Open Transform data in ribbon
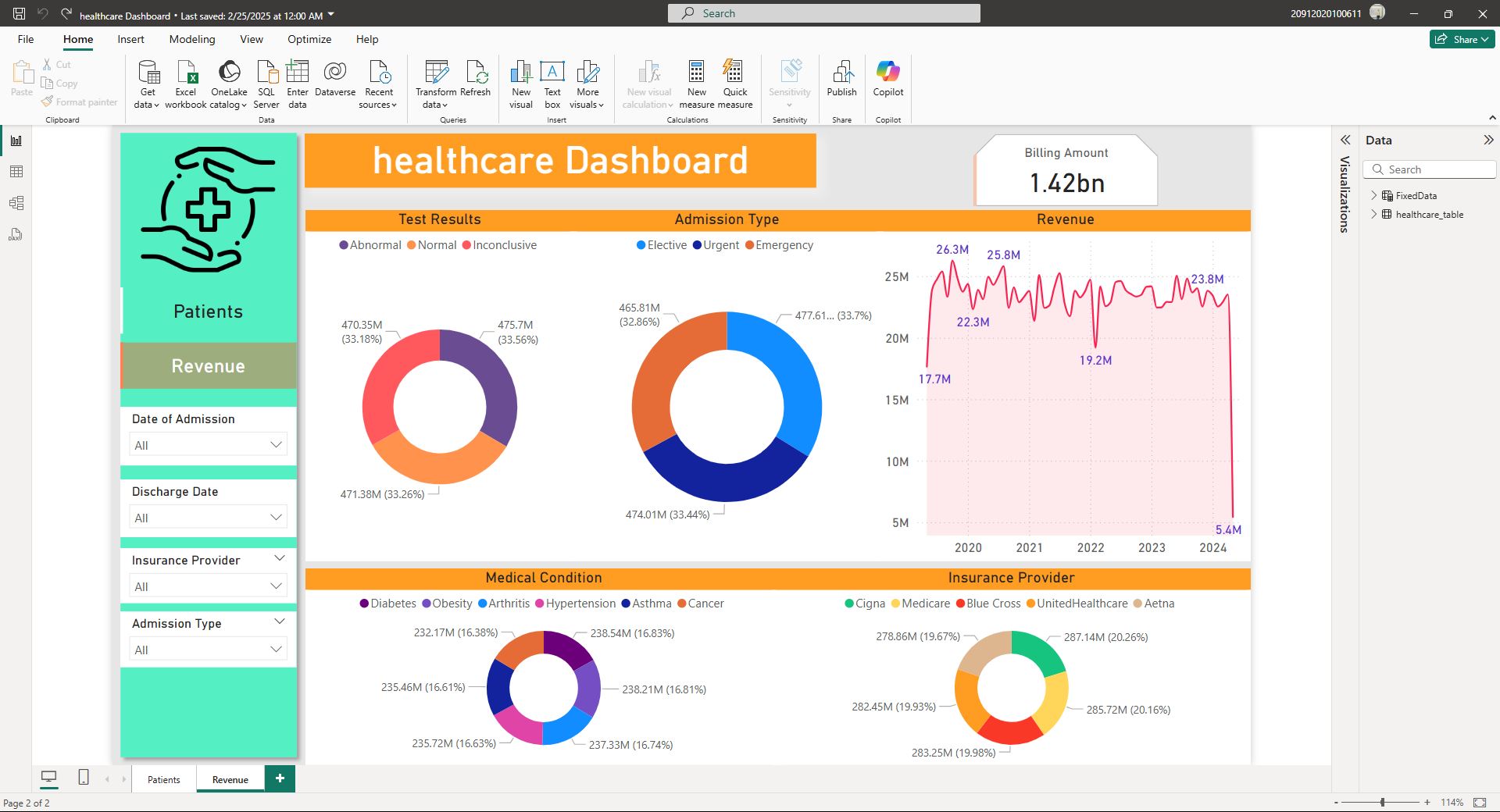The width and height of the screenshot is (1500, 812). 436,84
